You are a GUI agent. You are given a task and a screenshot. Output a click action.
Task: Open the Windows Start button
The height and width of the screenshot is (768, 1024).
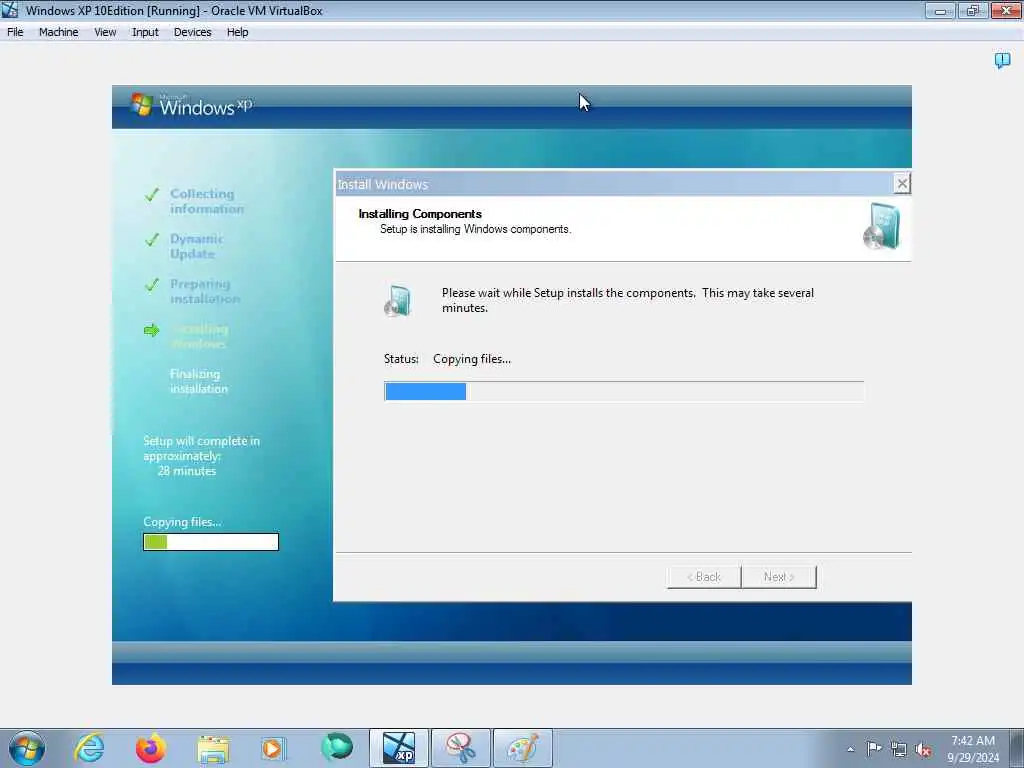pyautogui.click(x=27, y=748)
